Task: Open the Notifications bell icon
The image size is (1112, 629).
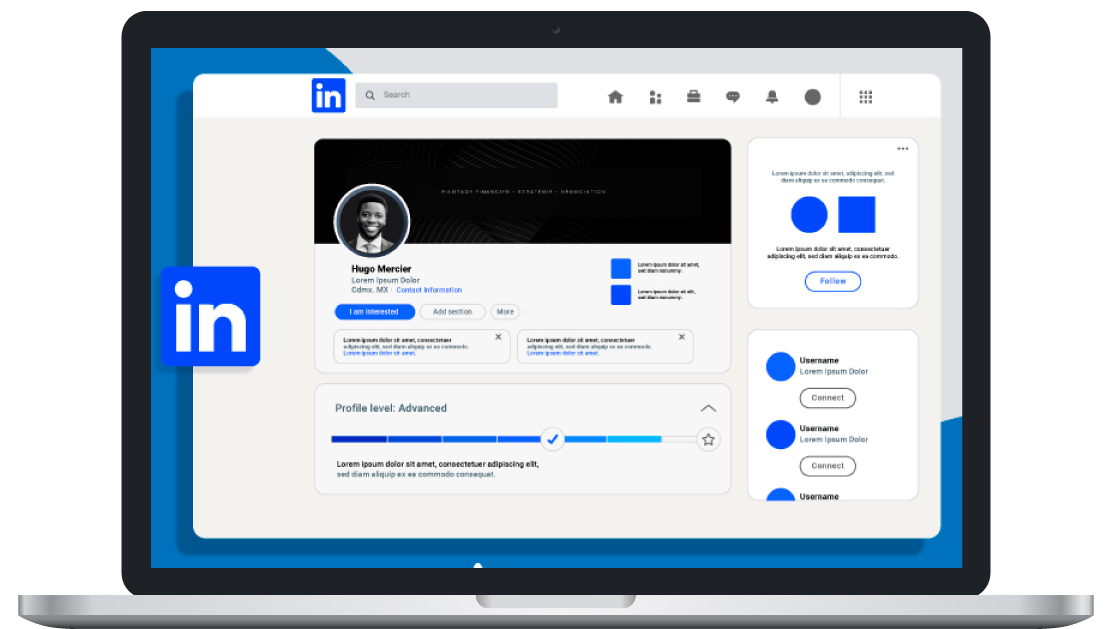Action: point(772,97)
